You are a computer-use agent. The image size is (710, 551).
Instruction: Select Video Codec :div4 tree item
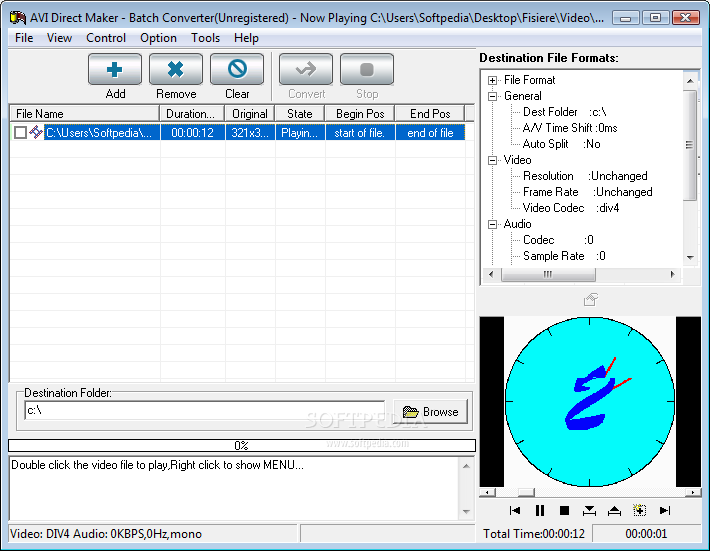571,208
